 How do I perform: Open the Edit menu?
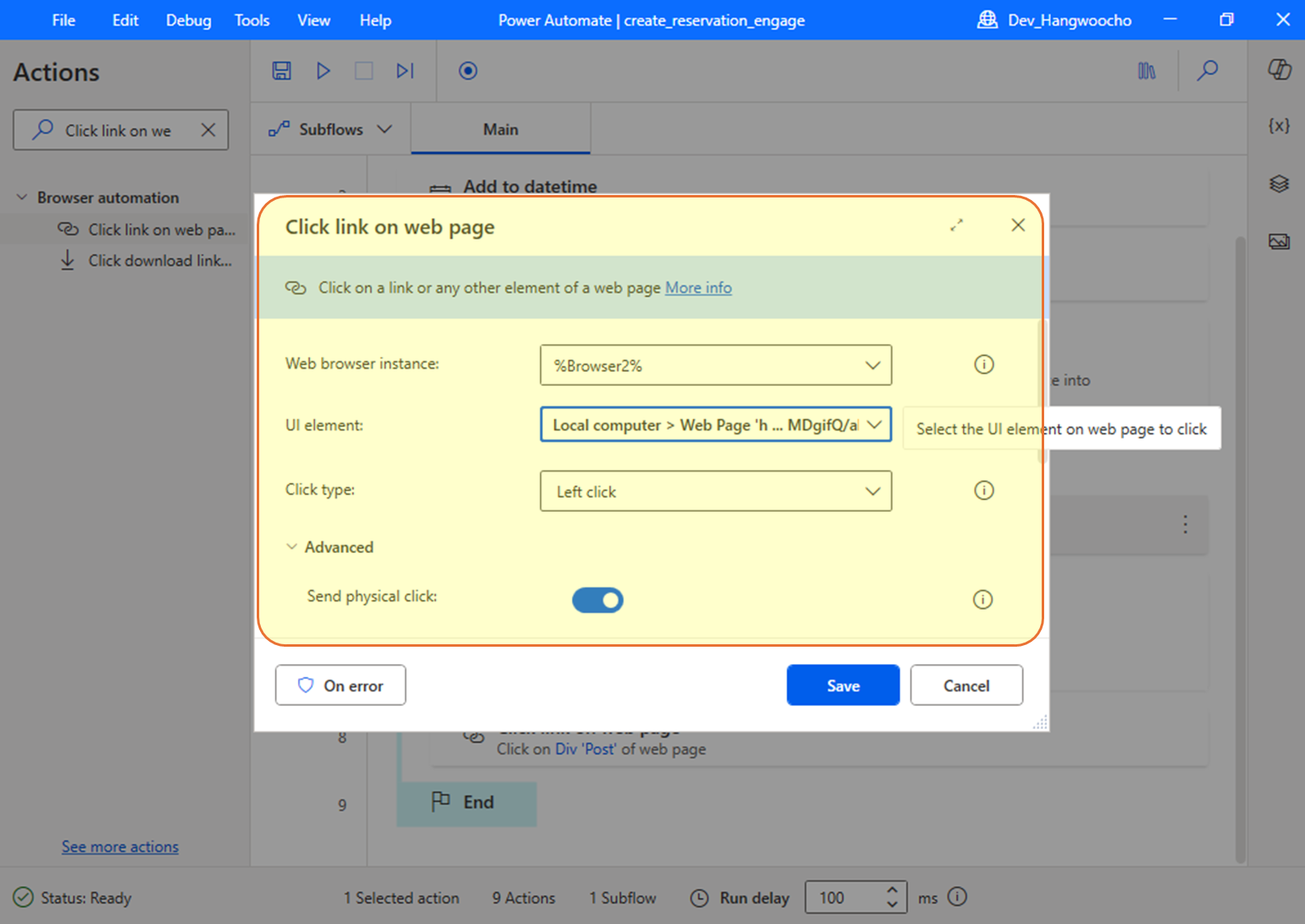(125, 21)
